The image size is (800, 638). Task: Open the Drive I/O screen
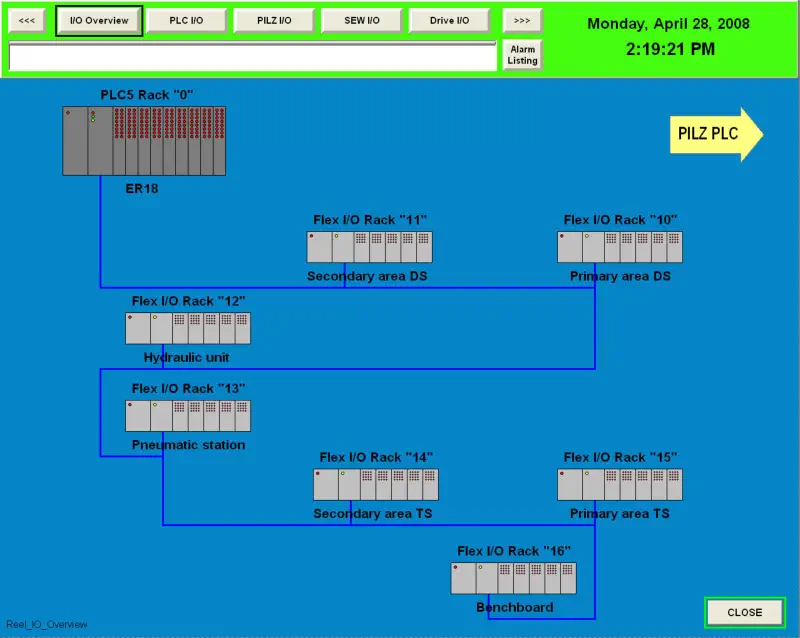(x=449, y=20)
